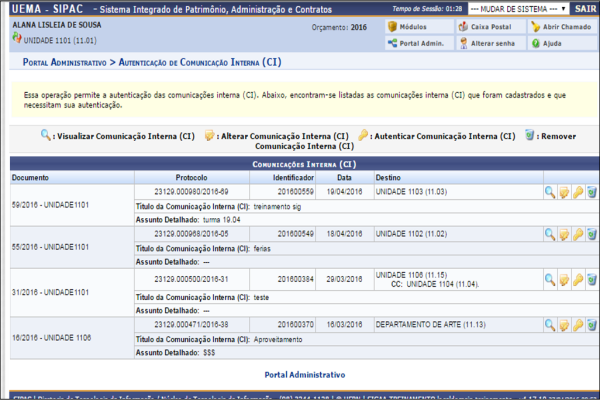This screenshot has width=600, height=400.
Task: Click the Protocolo column header
Action: click(191, 178)
